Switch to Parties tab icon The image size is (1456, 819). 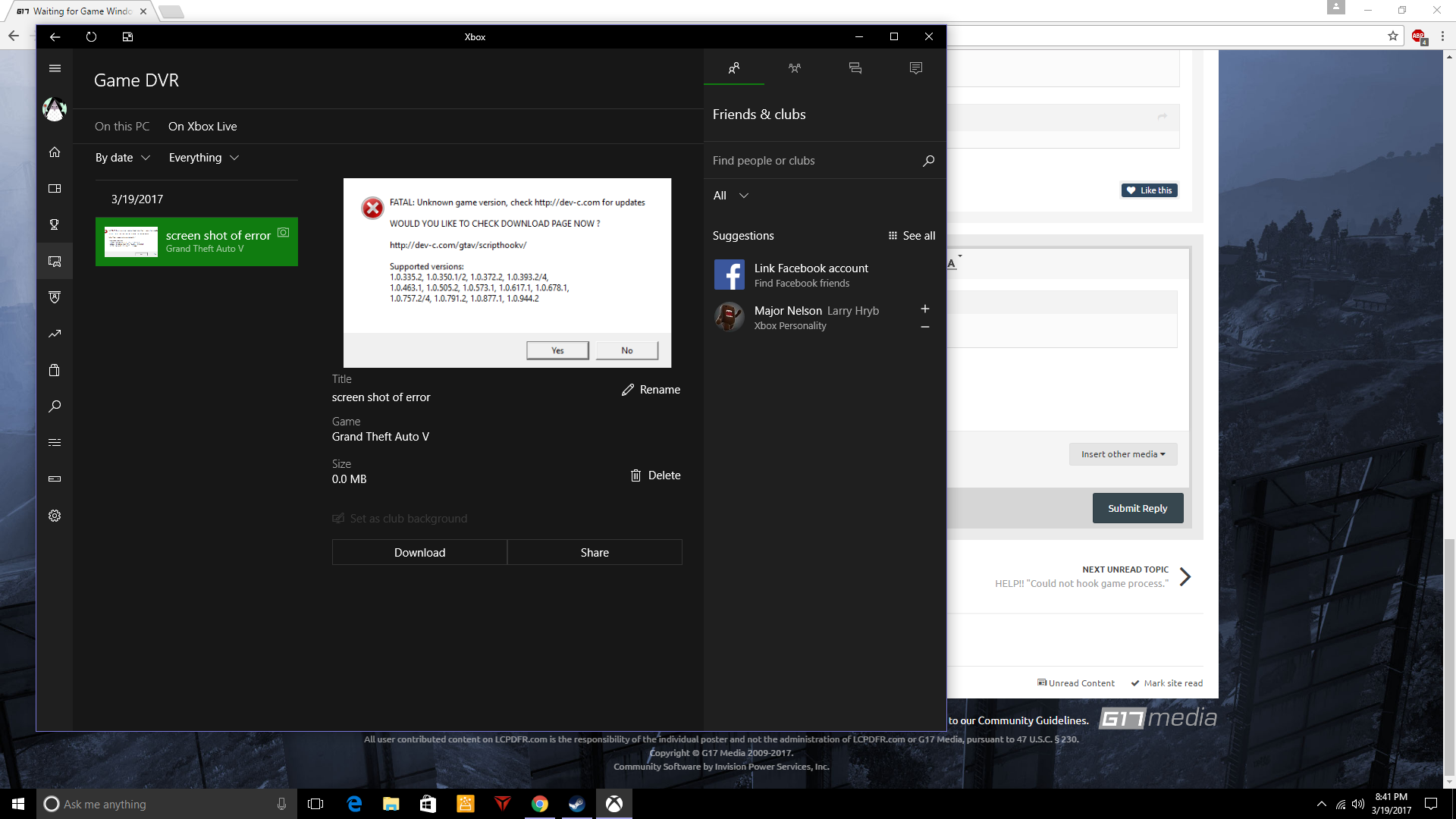794,68
